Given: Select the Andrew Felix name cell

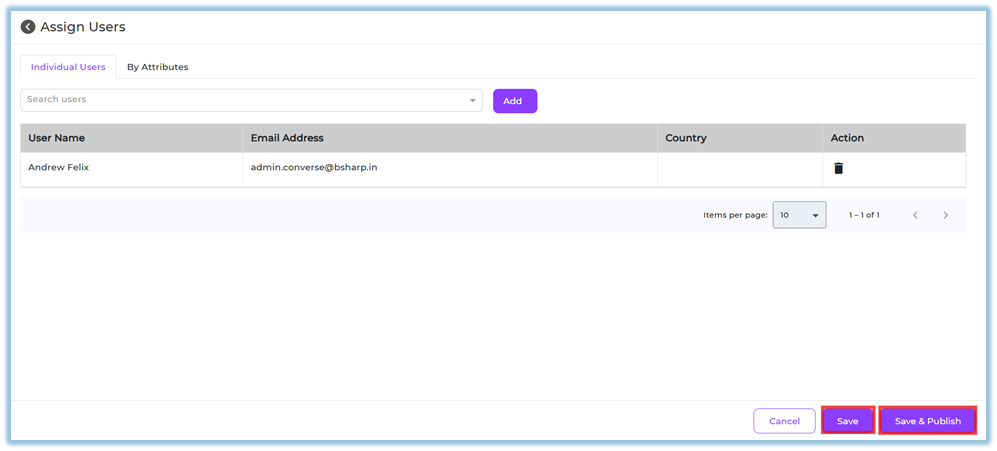Looking at the screenshot, I should point(58,167).
